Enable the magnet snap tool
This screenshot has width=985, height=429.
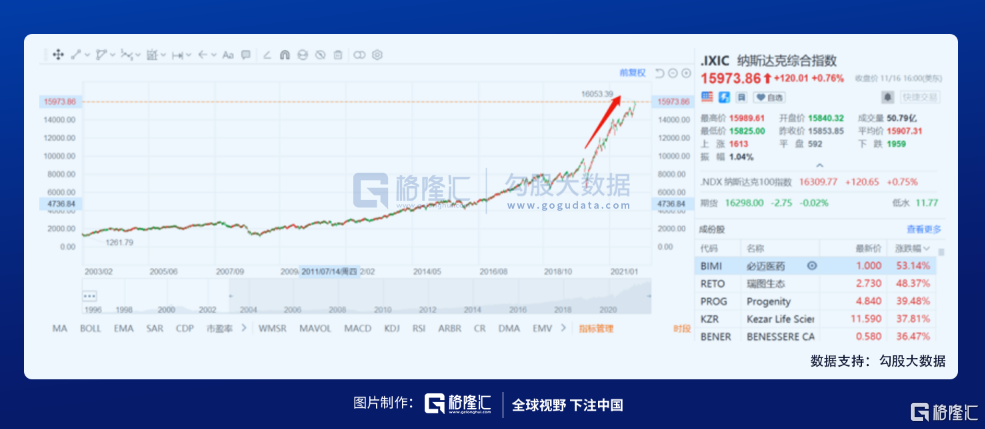coord(284,55)
